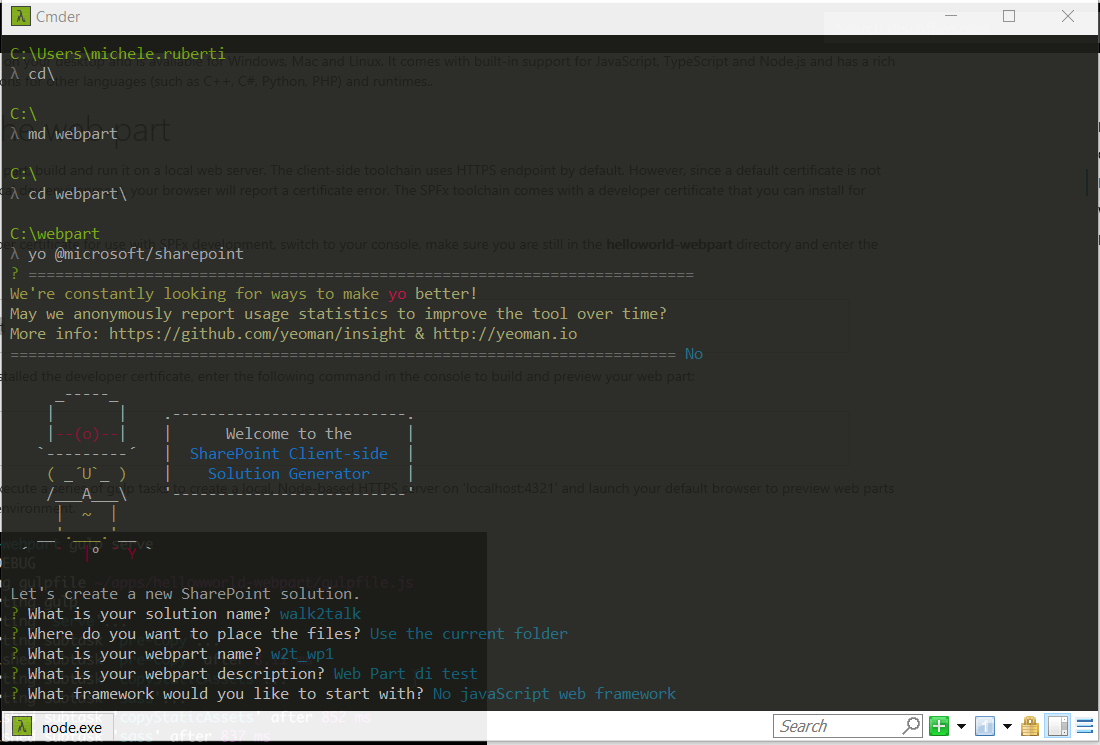
Task: Open the hamburger settings menu icon
Action: point(1085,726)
